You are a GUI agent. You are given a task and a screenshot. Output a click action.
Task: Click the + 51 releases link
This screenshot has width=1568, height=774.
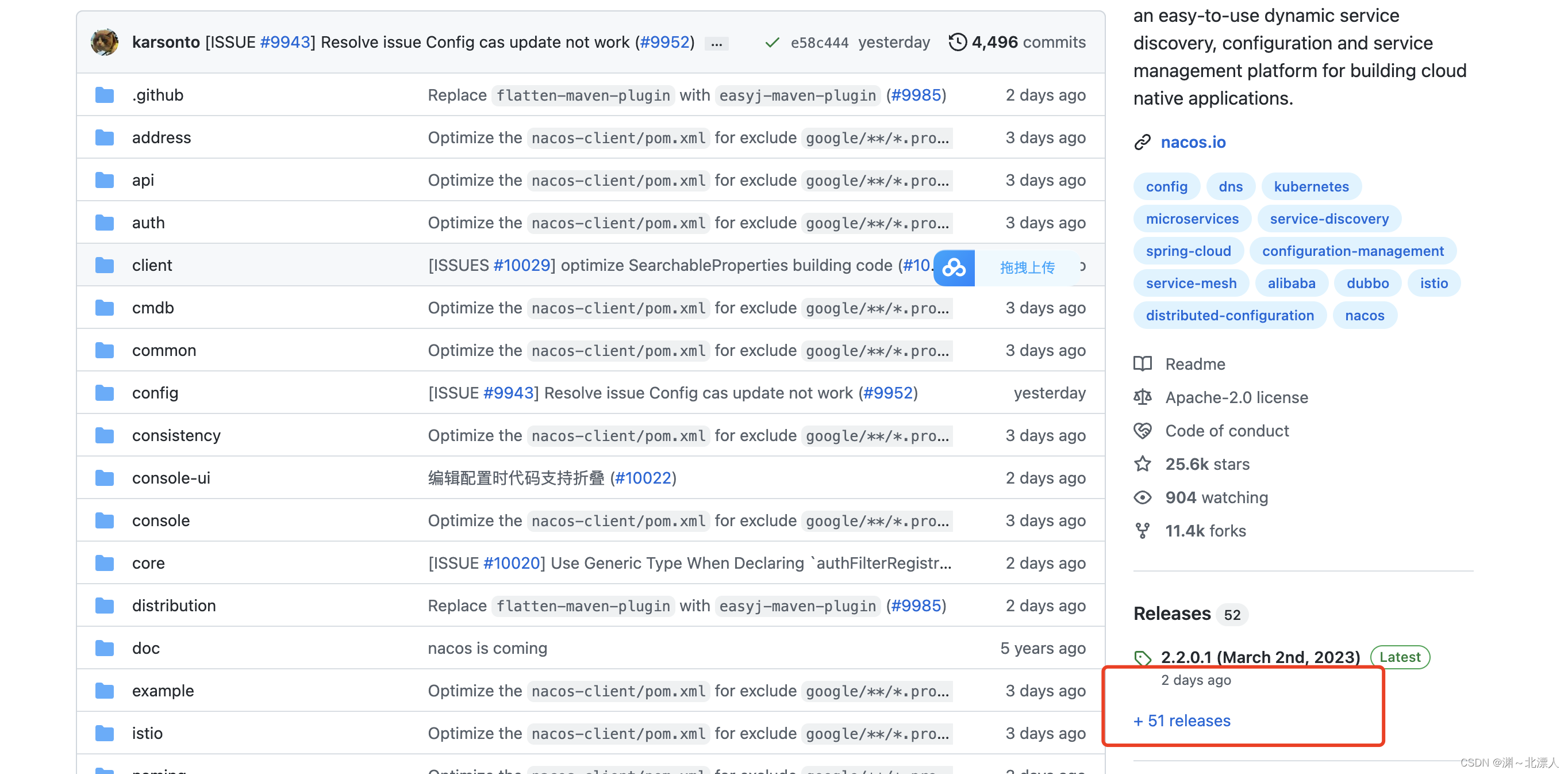1182,721
